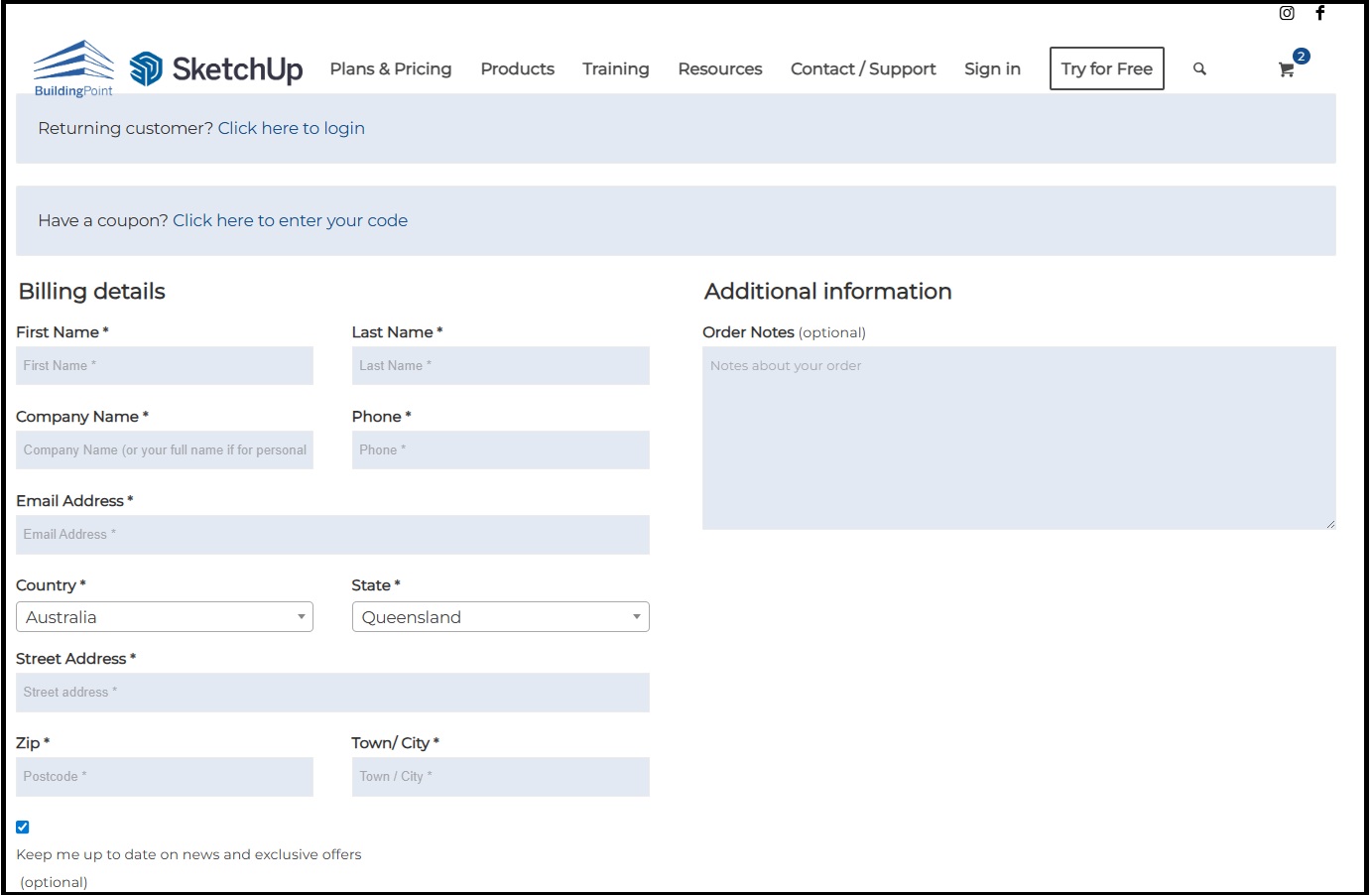Open the Facebook social icon

pos(1319,13)
